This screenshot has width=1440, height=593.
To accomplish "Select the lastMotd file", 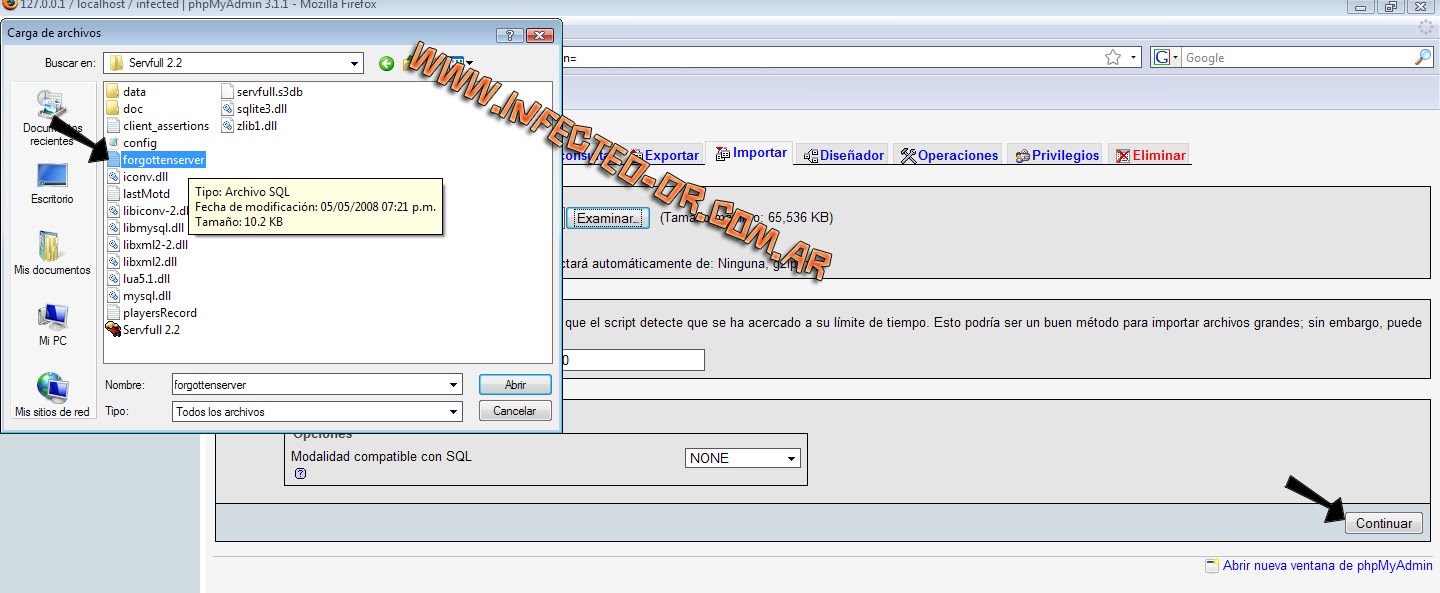I will 138,194.
